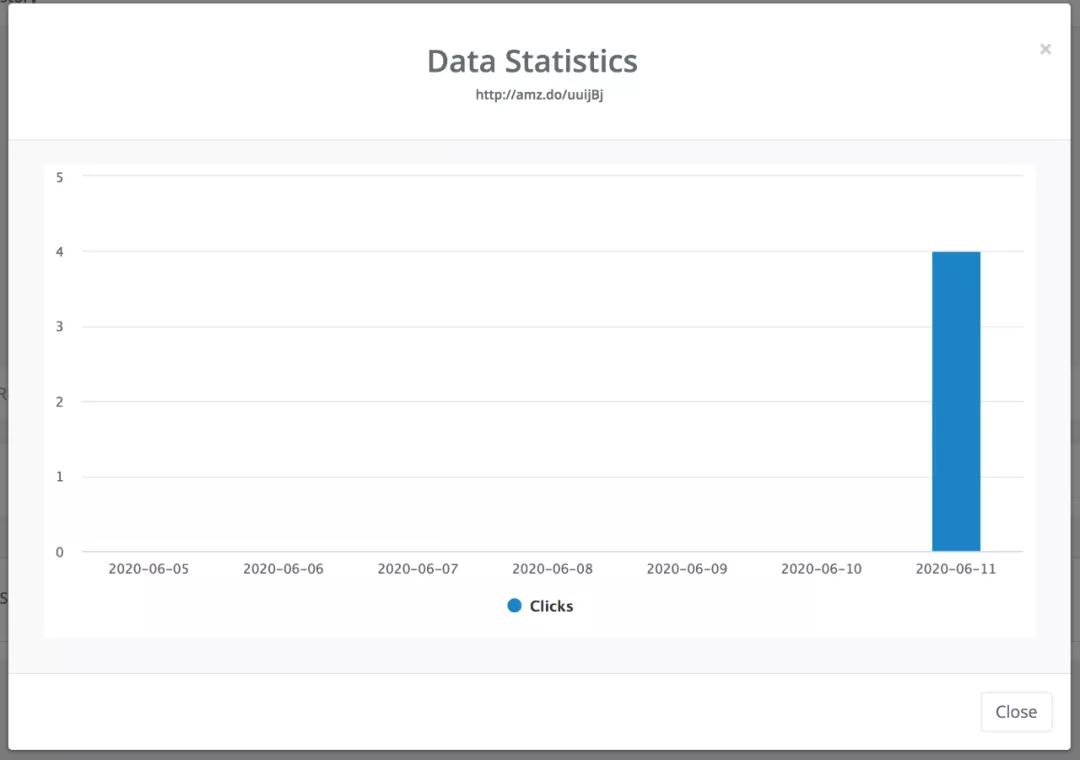
Task: Click the y-axis value 2
Action: point(60,402)
